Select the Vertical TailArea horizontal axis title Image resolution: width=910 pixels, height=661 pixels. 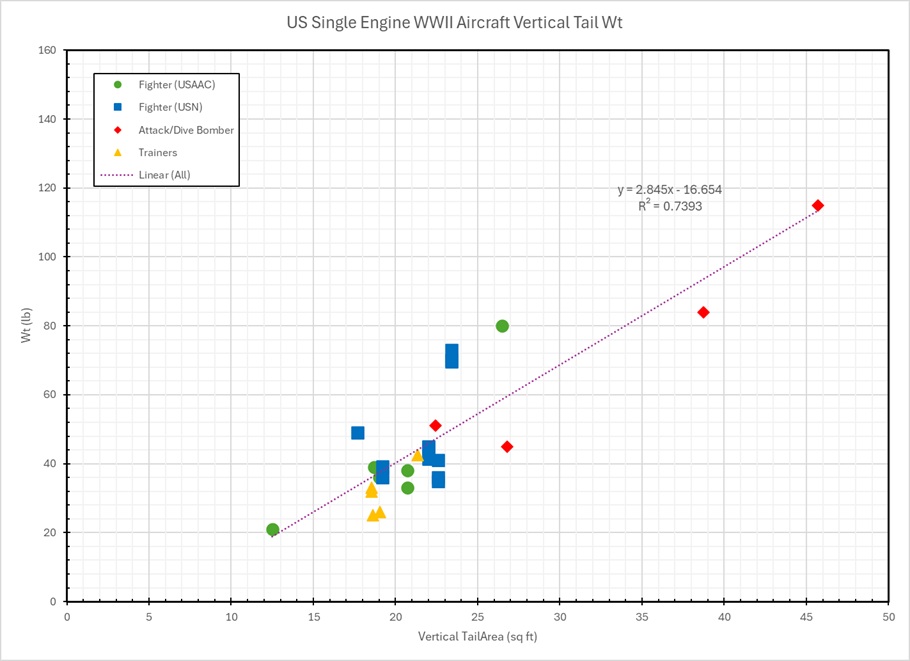477,636
